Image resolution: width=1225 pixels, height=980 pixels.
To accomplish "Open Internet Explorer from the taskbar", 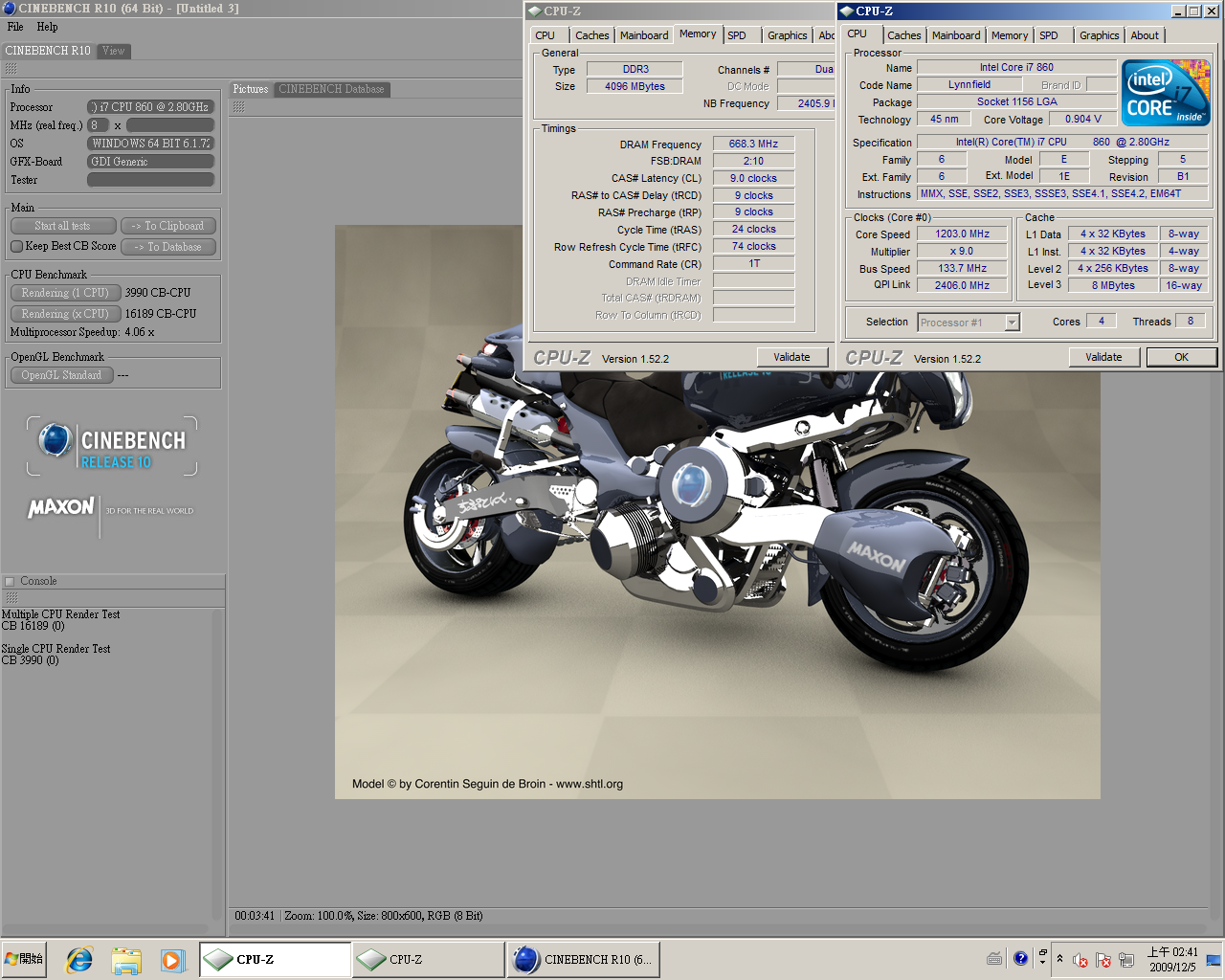I will click(x=79, y=959).
